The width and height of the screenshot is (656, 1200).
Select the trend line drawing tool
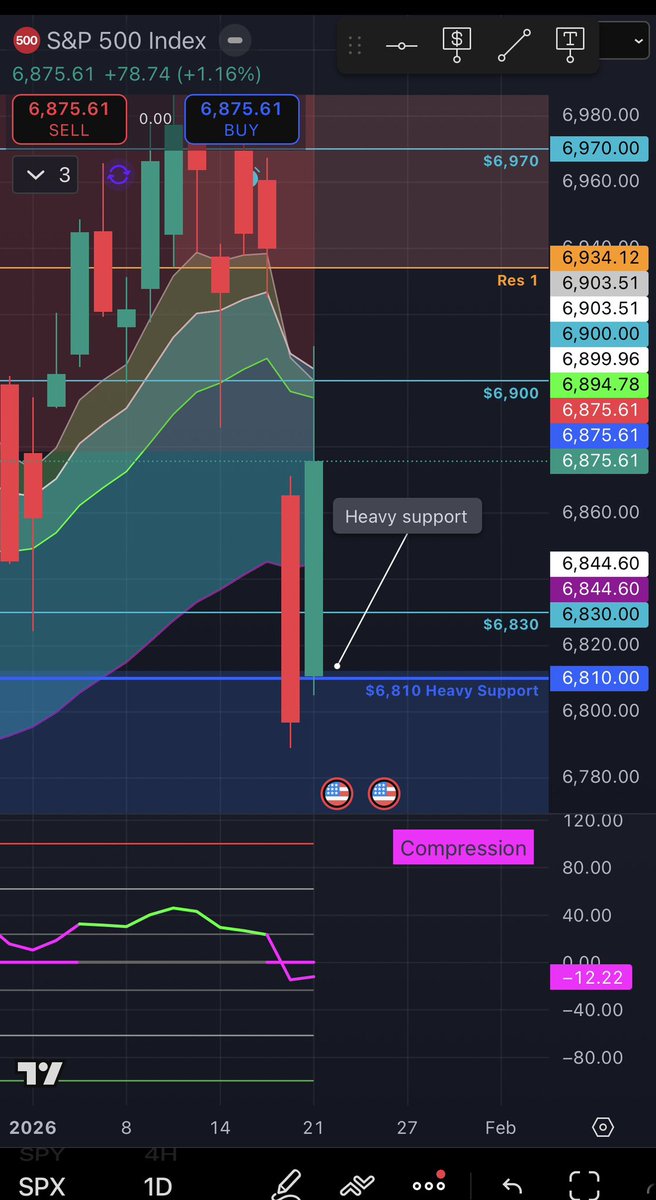pyautogui.click(x=513, y=45)
